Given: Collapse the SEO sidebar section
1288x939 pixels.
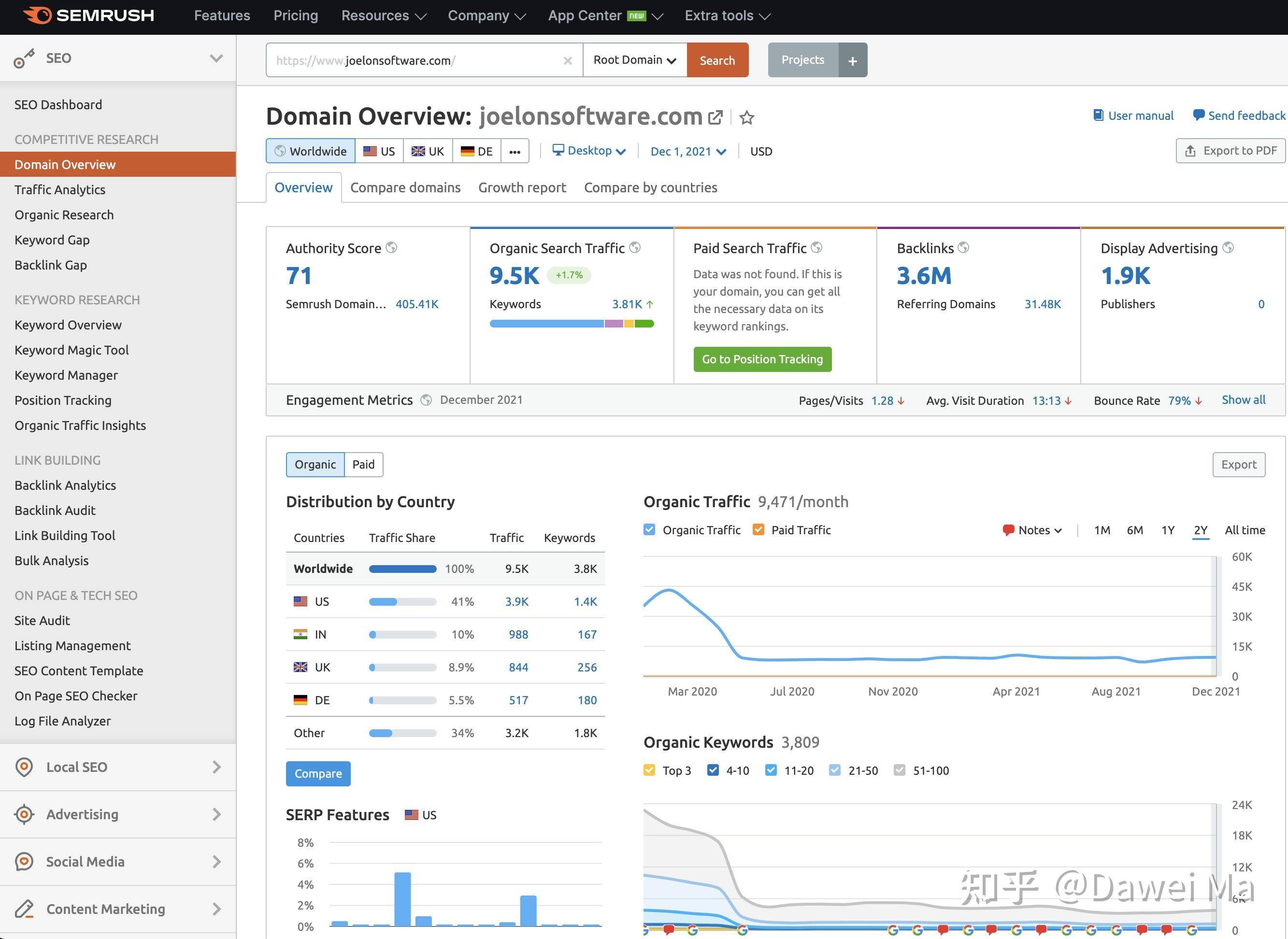Looking at the screenshot, I should [x=216, y=58].
